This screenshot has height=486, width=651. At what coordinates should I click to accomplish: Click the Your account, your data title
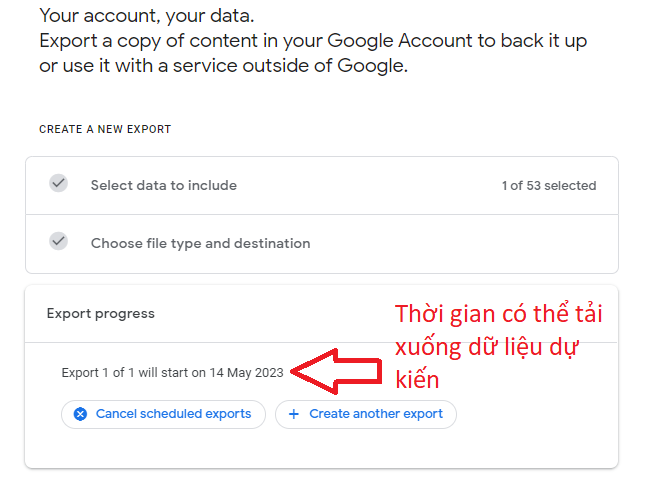pos(147,16)
